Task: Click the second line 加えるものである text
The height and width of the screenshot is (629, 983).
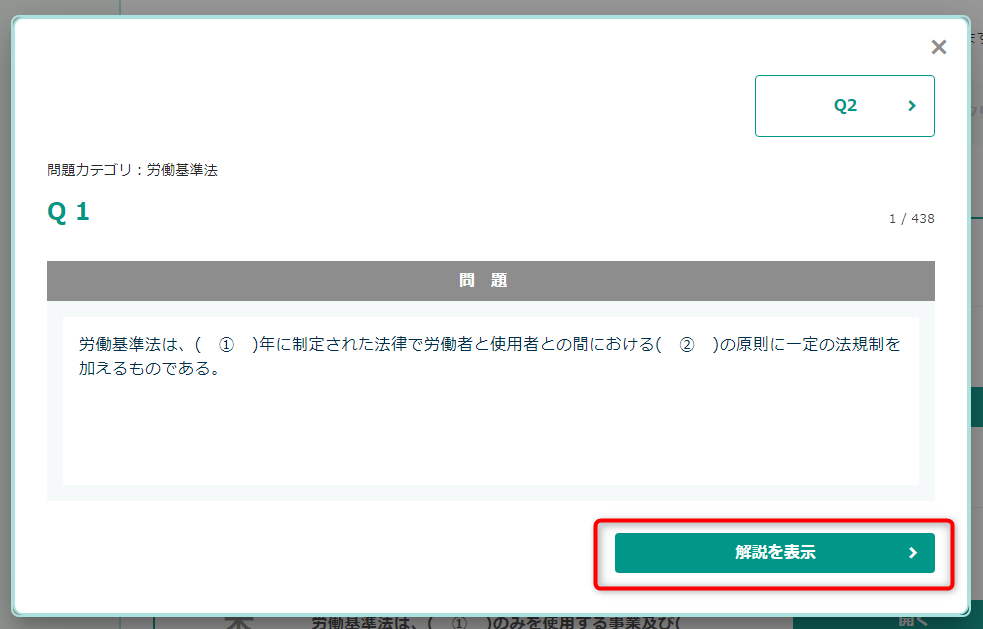Action: coord(149,368)
